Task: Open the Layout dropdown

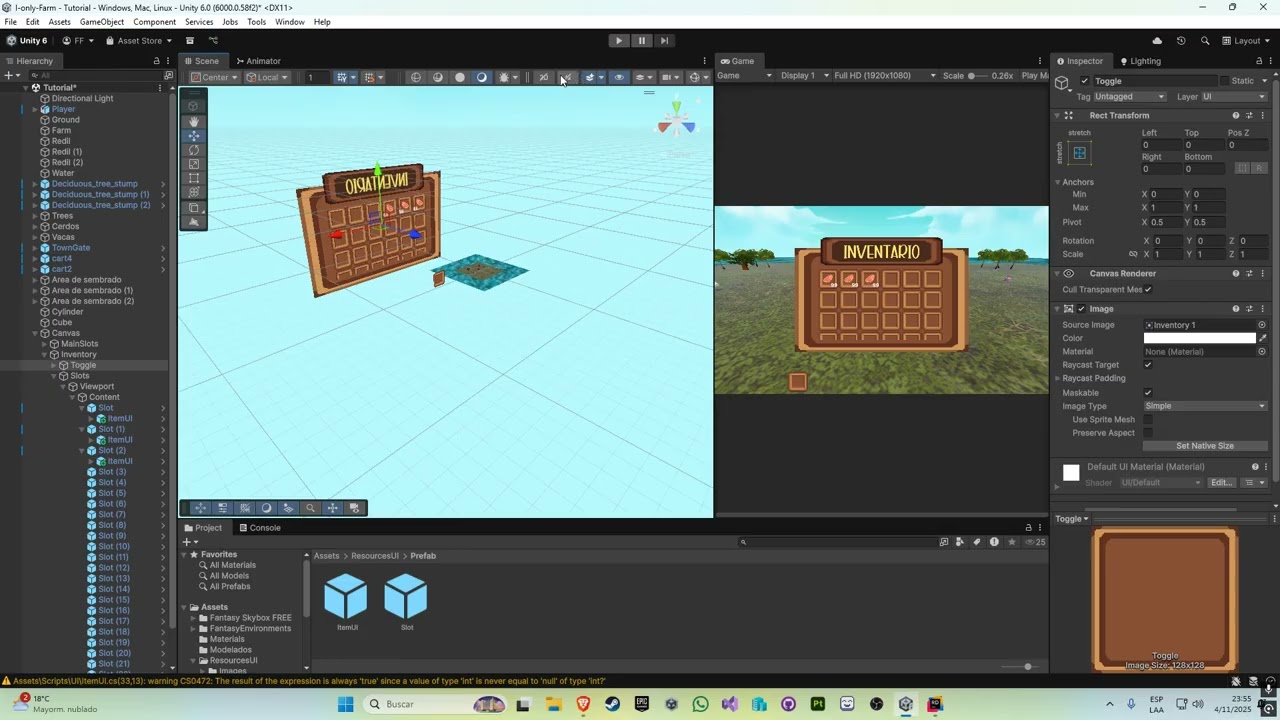Action: point(1247,41)
